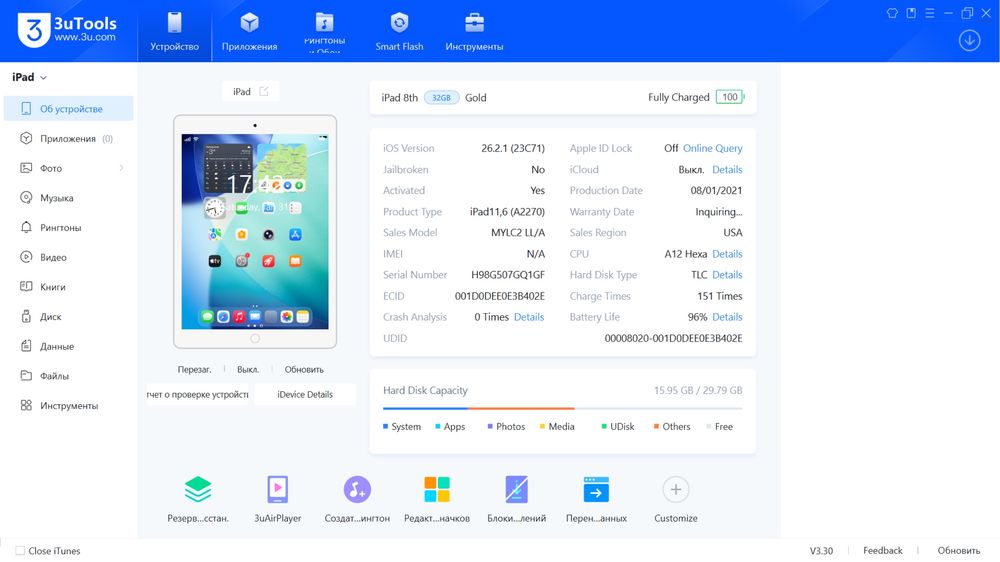Click the Перезаг. restart button
This screenshot has width=1000, height=562.
(x=195, y=369)
